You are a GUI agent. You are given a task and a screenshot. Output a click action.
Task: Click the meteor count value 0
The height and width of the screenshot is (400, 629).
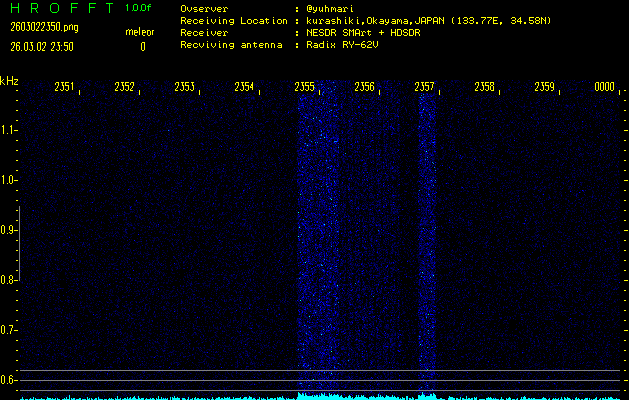(143, 47)
